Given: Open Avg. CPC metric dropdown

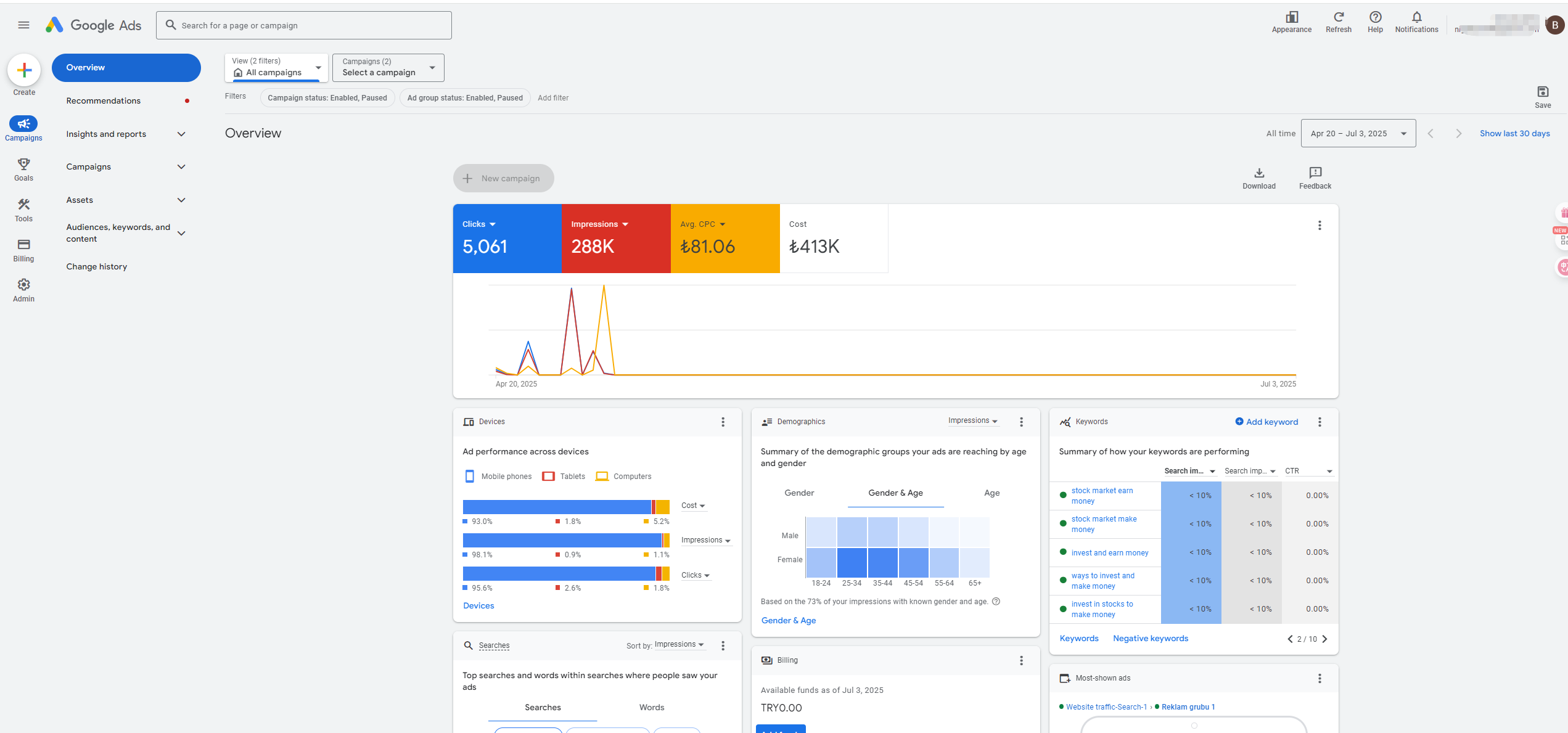Looking at the screenshot, I should click(x=703, y=224).
